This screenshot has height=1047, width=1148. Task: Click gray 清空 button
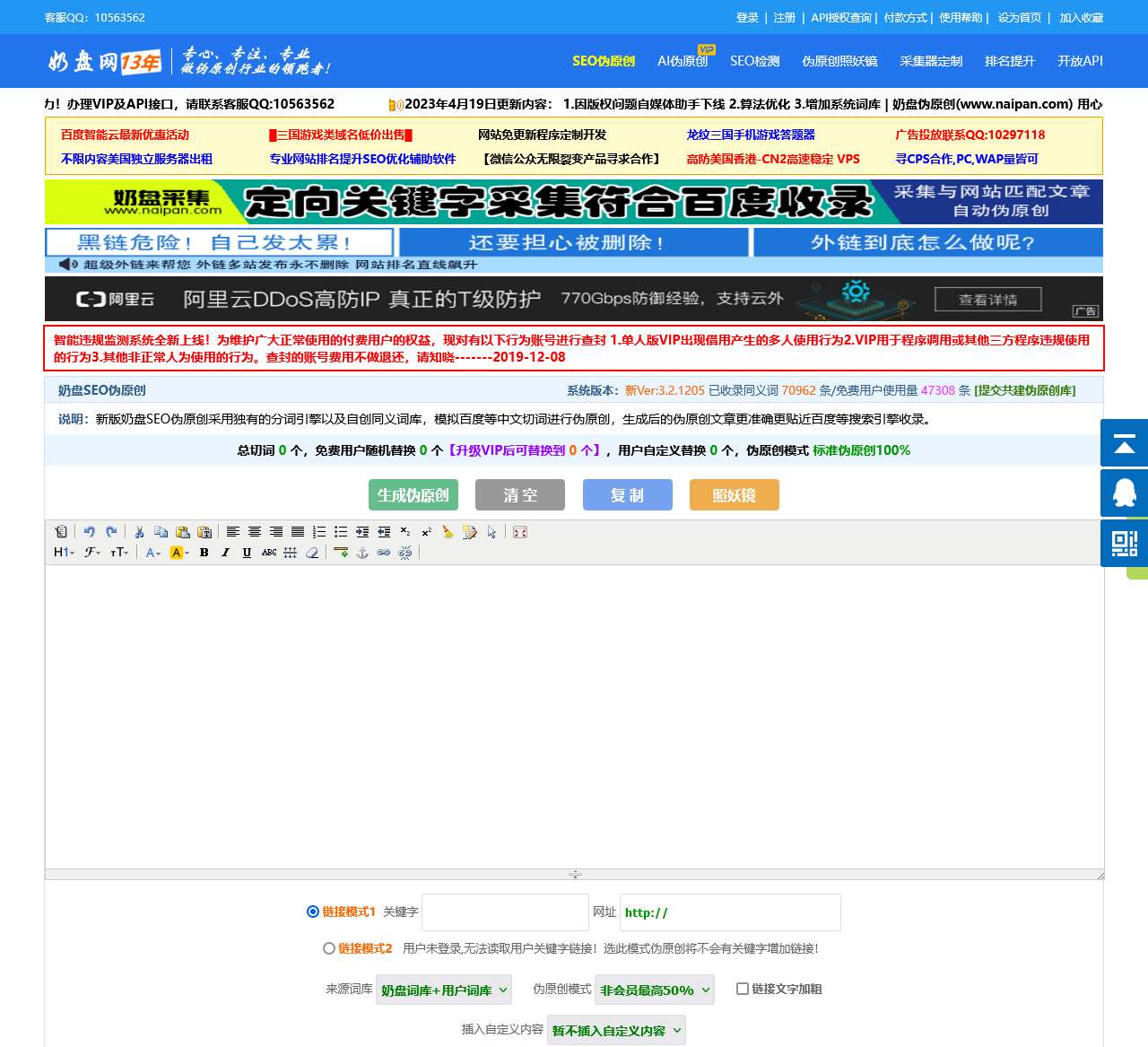tap(520, 494)
